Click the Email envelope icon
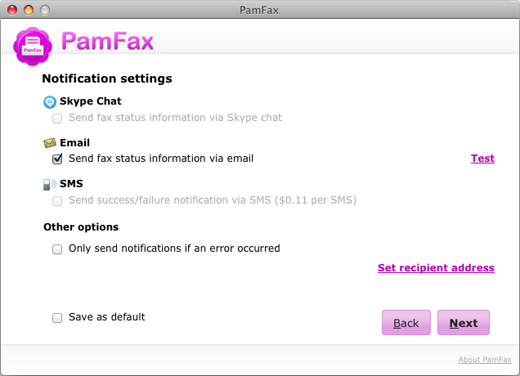This screenshot has width=520, height=376. 50,143
